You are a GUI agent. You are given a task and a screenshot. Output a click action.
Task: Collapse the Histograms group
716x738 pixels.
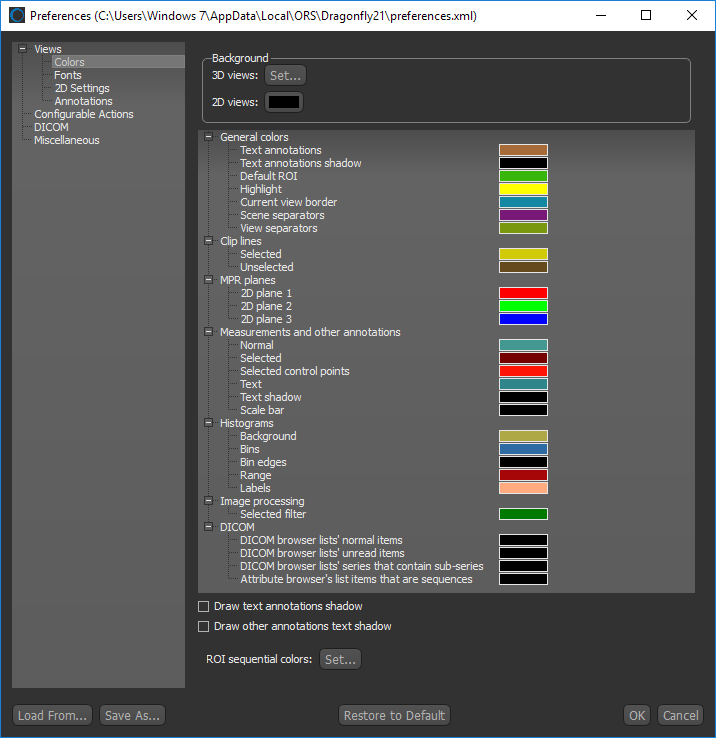coord(208,423)
